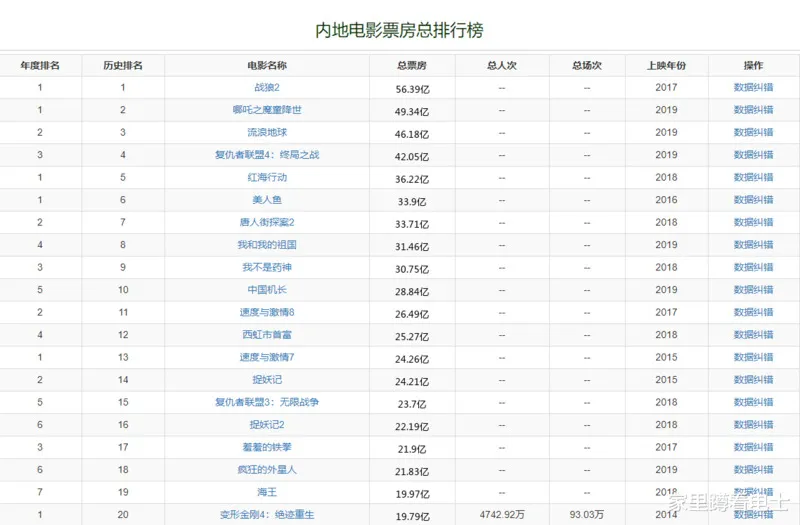Open the 捉妖记 movie link in row 14
The image size is (800, 525).
(267, 379)
